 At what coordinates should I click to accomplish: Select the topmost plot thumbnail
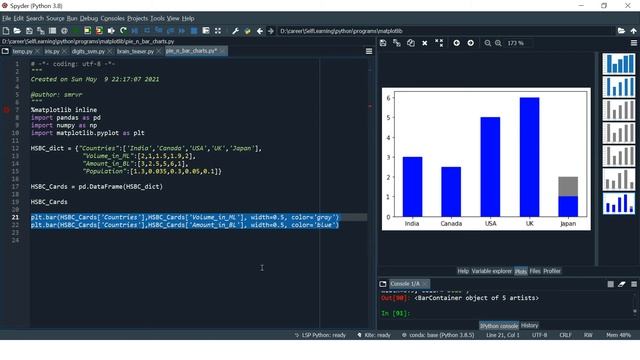(x=619, y=64)
